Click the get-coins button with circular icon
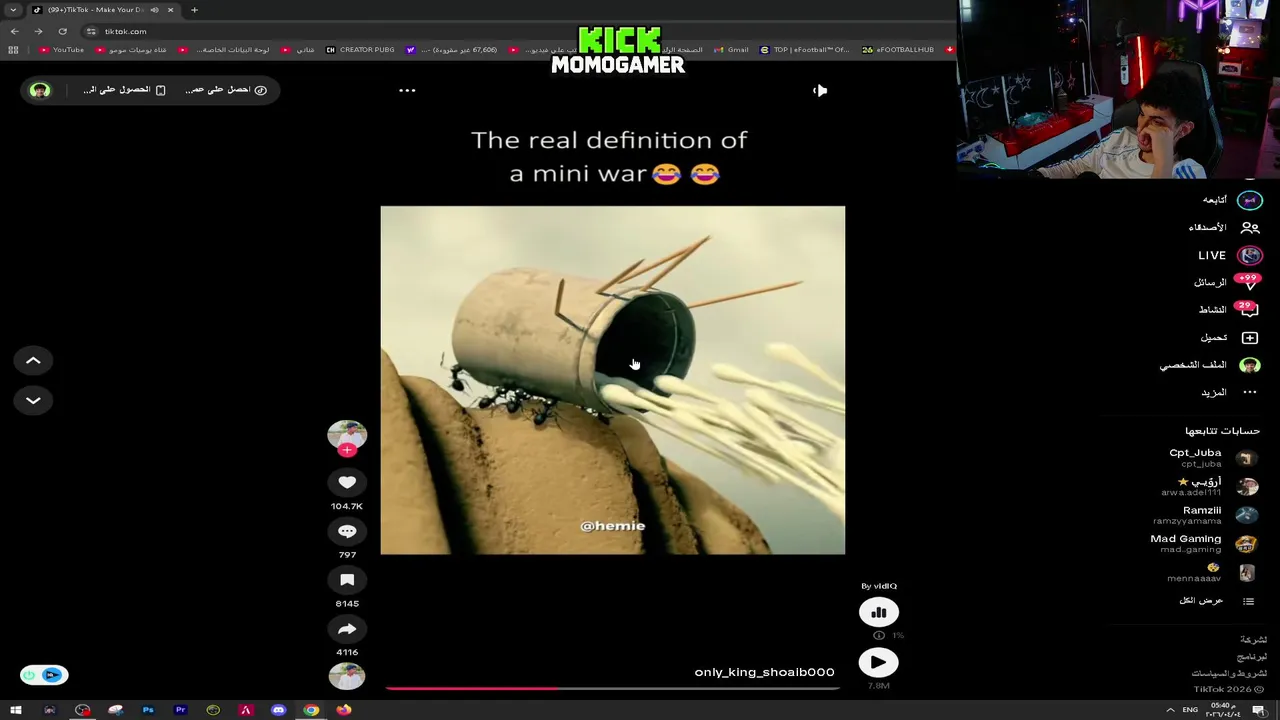The image size is (1280, 720). pyautogui.click(x=225, y=90)
